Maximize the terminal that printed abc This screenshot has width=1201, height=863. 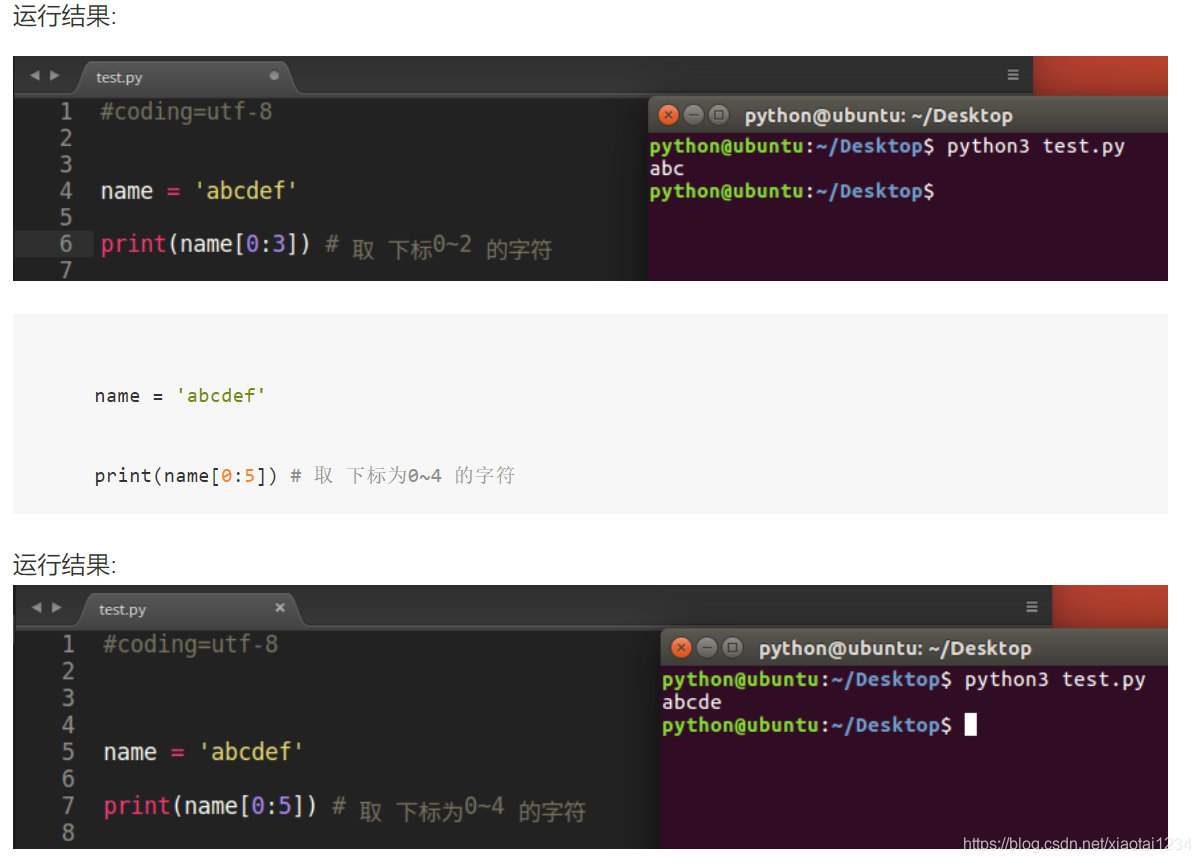pos(717,116)
